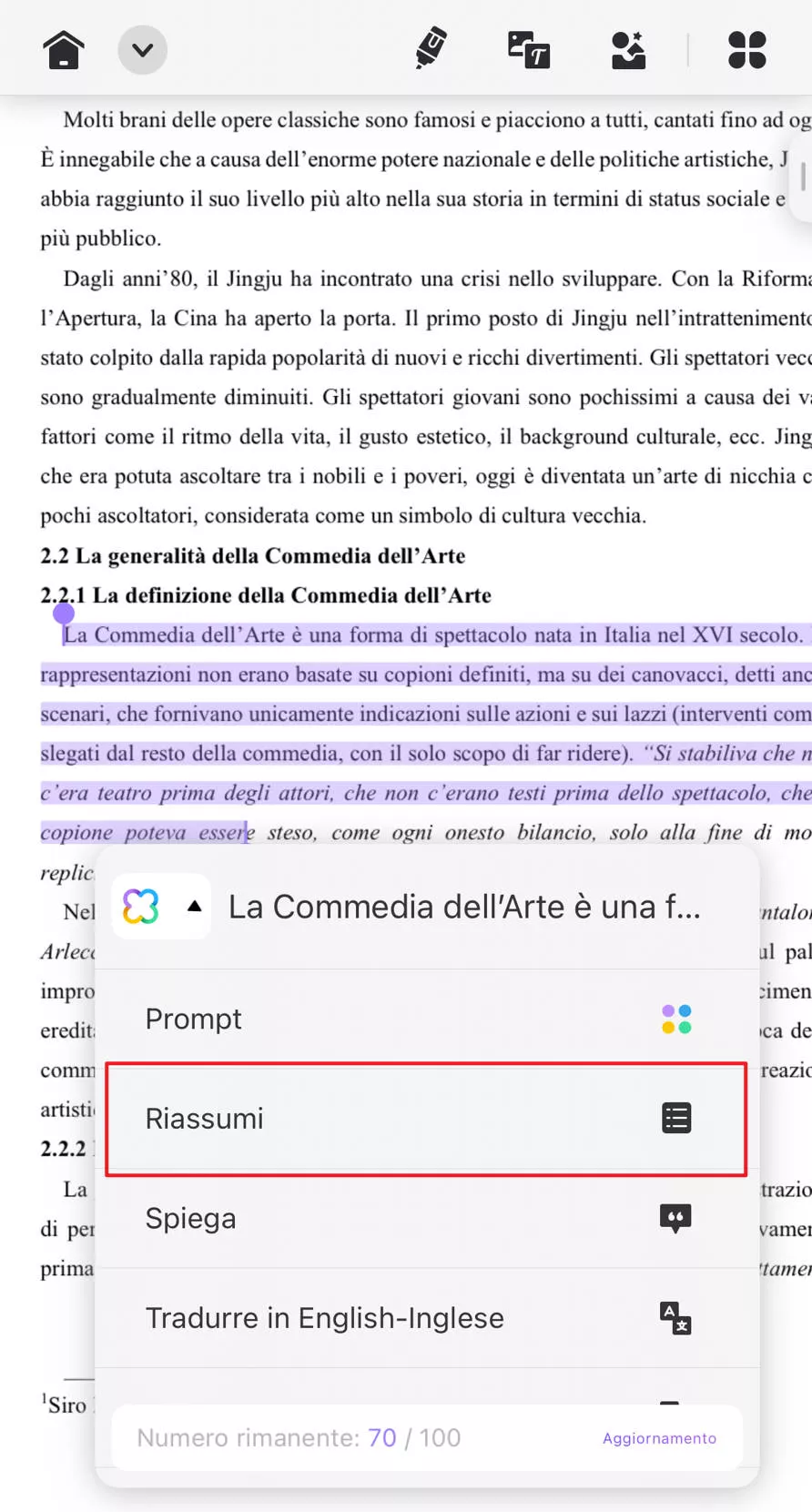Tap highlighted line 'rappresentazioni non erano basate su copioni'
Screen dimensions: 812x1512
[x=426, y=675]
